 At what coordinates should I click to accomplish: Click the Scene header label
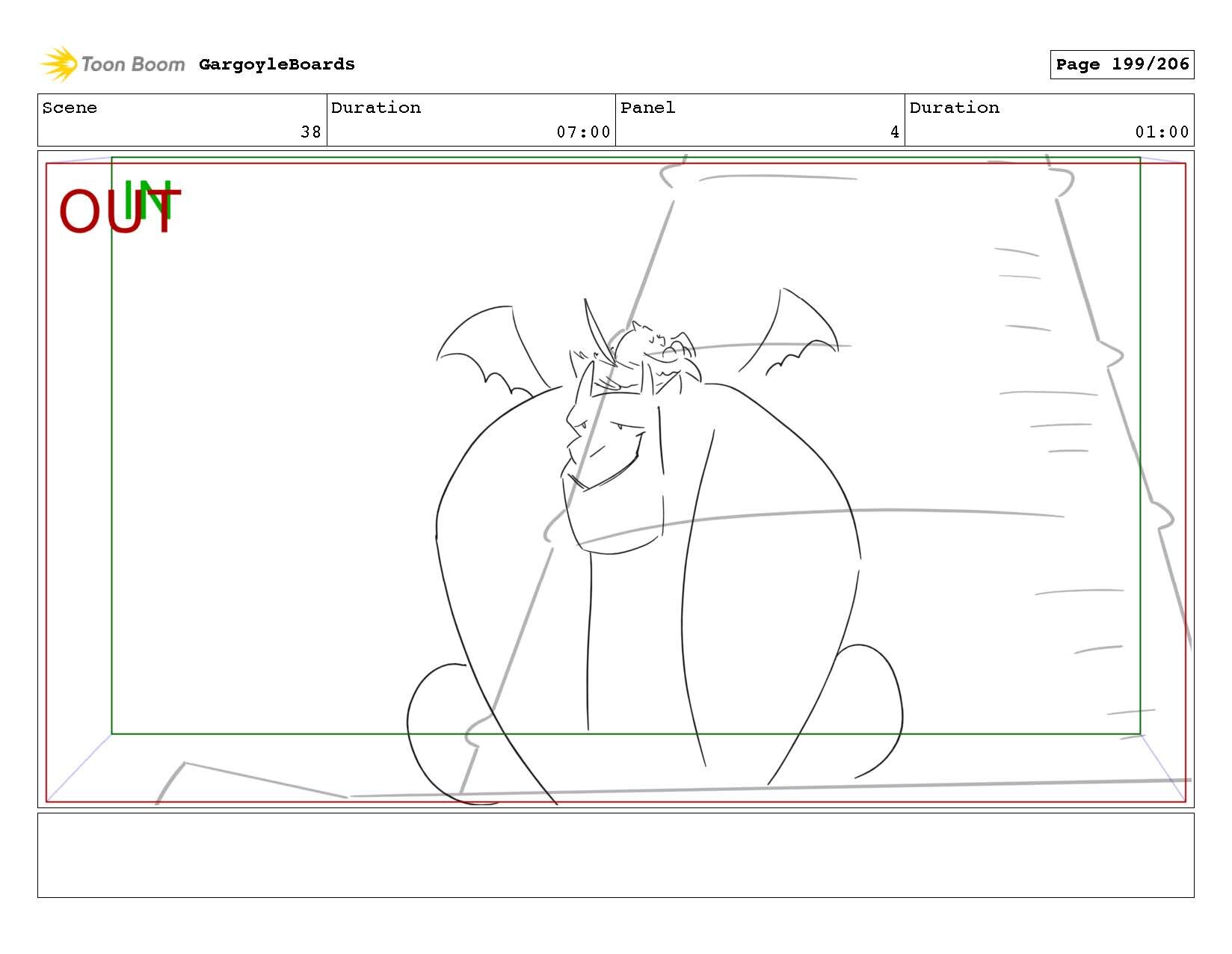click(70, 108)
